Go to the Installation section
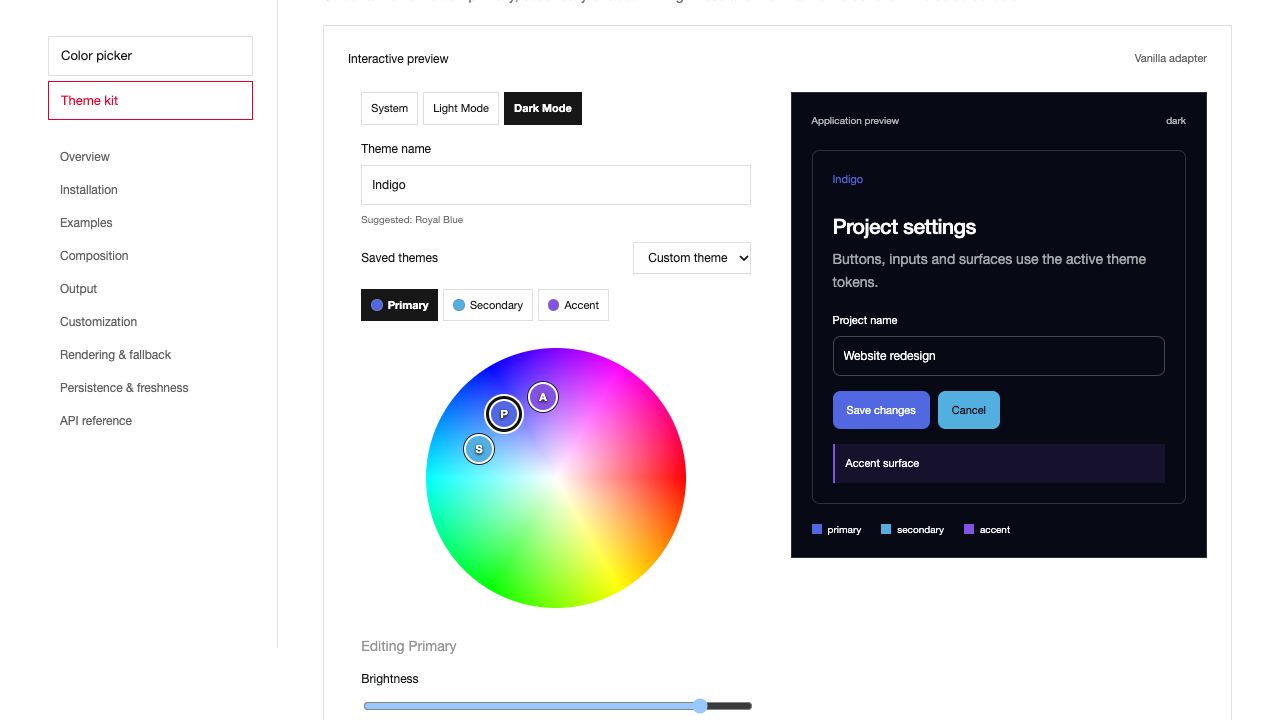The width and height of the screenshot is (1280, 720). point(89,190)
